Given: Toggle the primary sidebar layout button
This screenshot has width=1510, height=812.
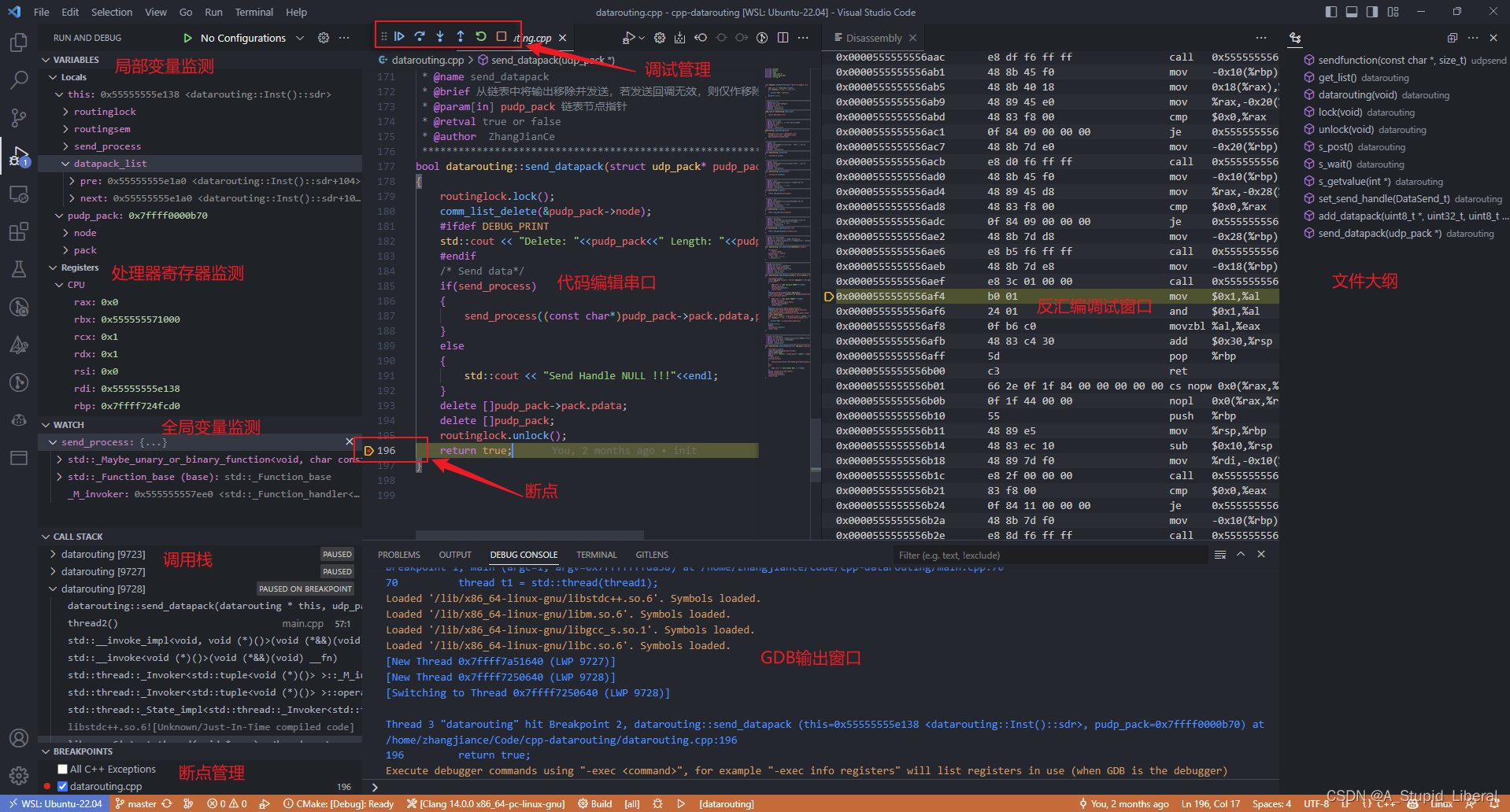Looking at the screenshot, I should point(1331,12).
